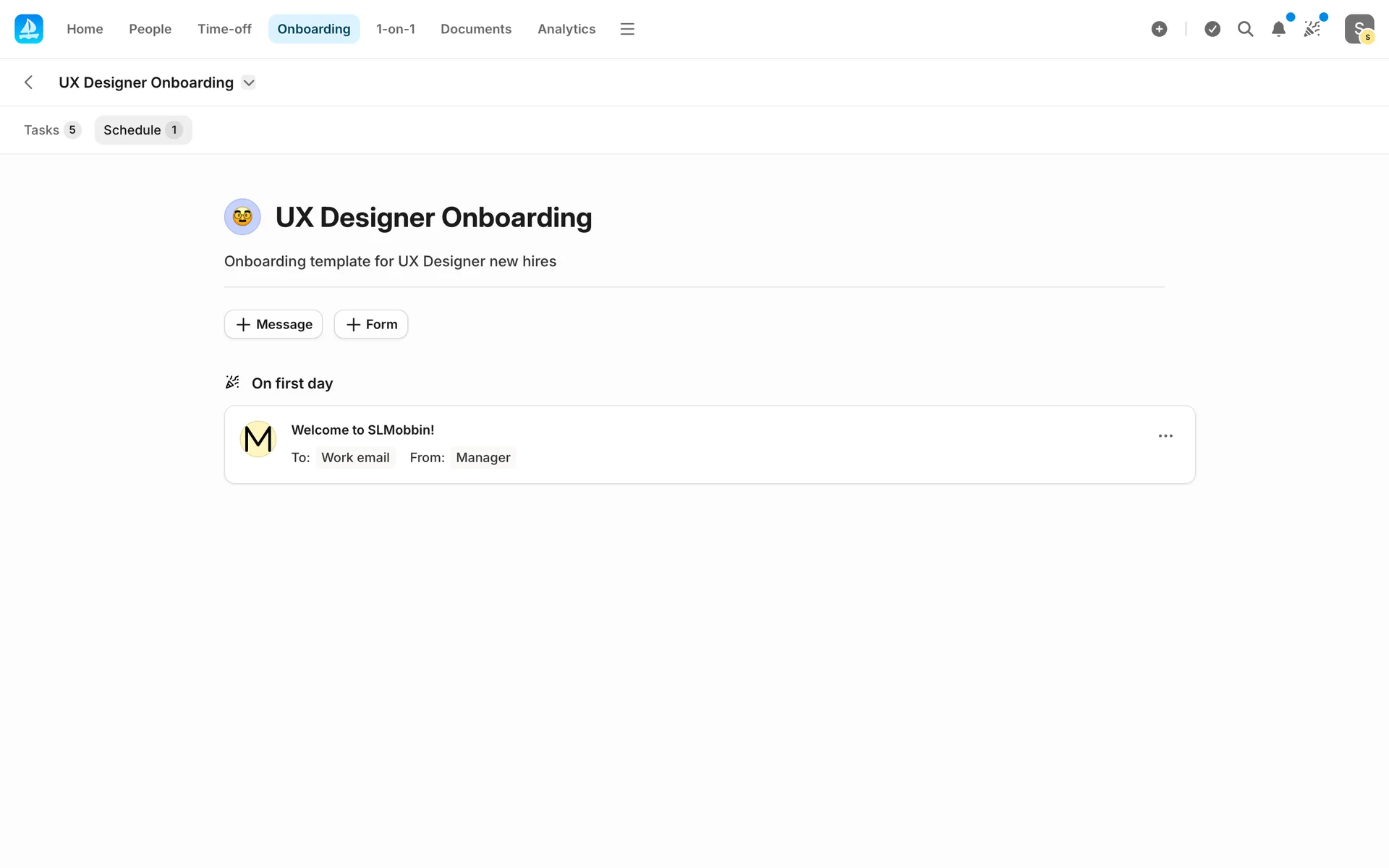Viewport: 1389px width, 868px height.
Task: Add a new Form
Action: (x=371, y=325)
